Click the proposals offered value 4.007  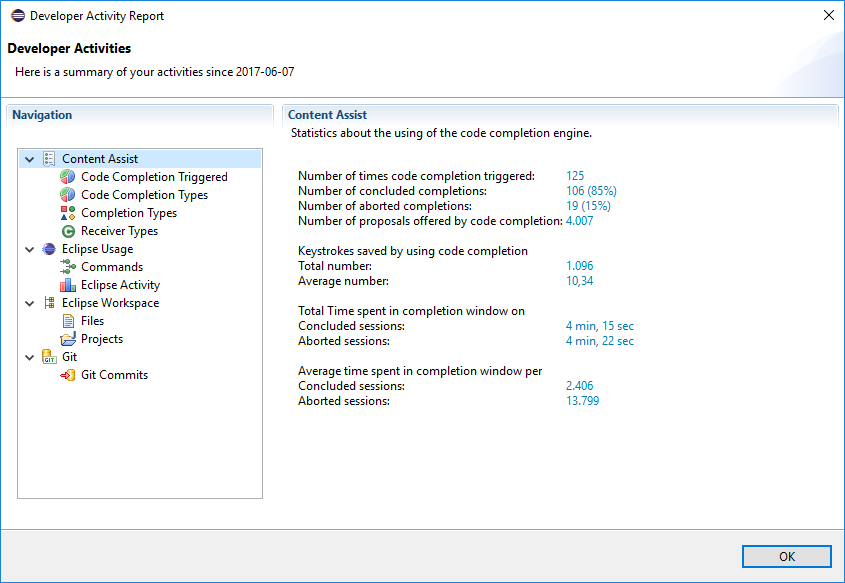point(579,221)
